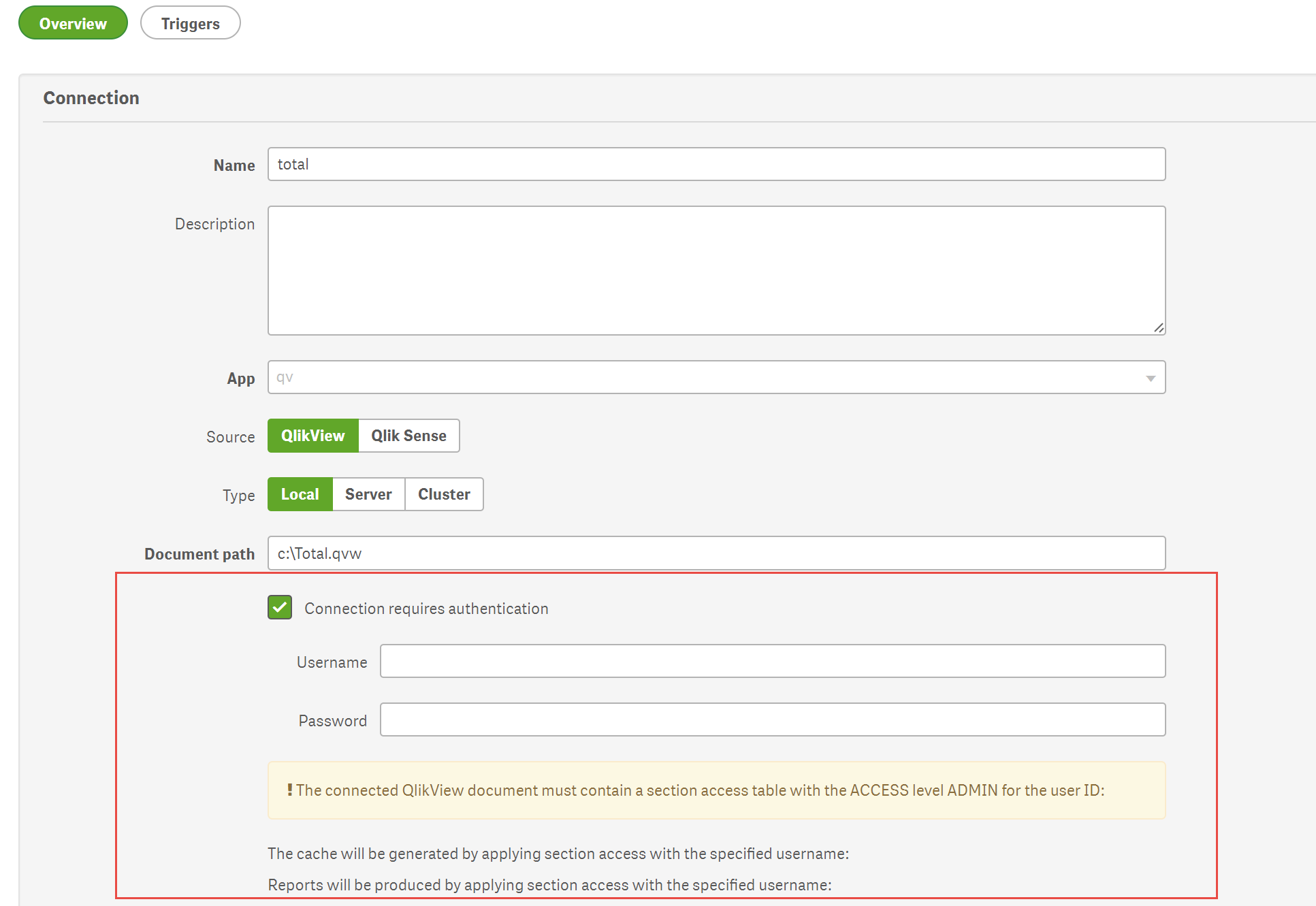Clear the text in the Name box
Screen dimensions: 1316x906
(x=716, y=164)
